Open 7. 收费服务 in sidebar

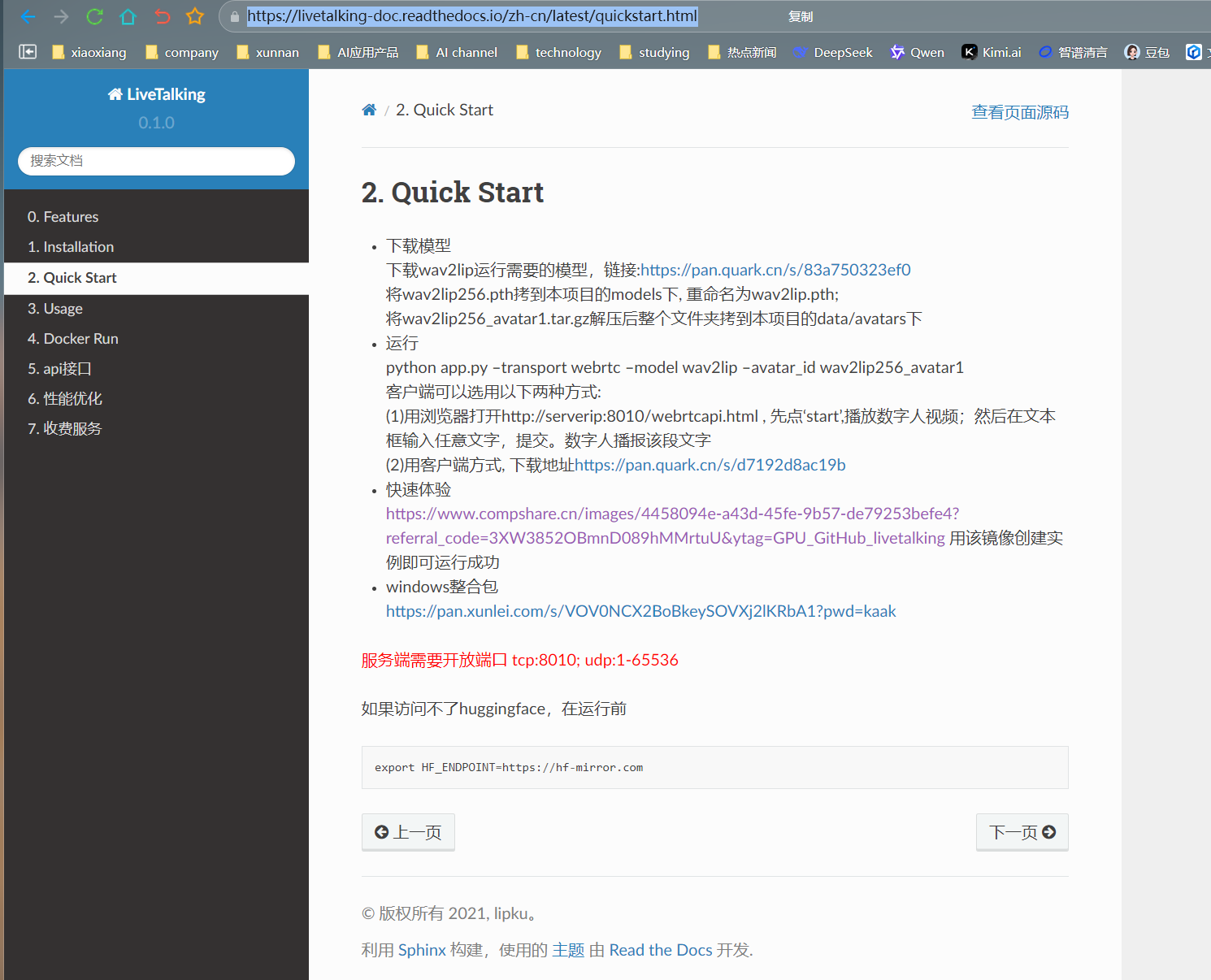point(156,429)
